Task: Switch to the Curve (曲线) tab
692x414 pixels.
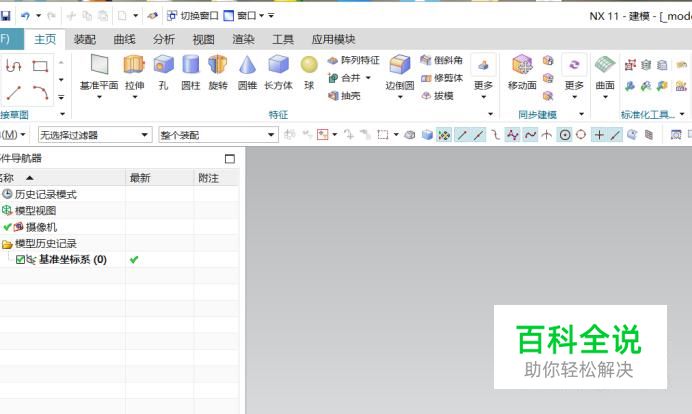Action: pyautogui.click(x=124, y=39)
